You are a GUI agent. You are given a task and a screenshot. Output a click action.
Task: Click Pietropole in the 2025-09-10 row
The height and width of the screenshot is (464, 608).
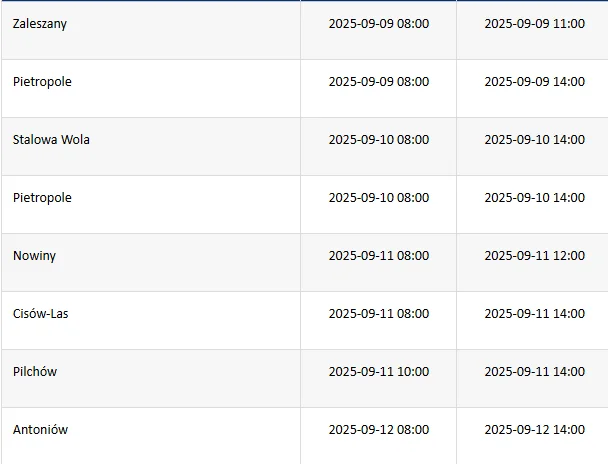pos(42,198)
